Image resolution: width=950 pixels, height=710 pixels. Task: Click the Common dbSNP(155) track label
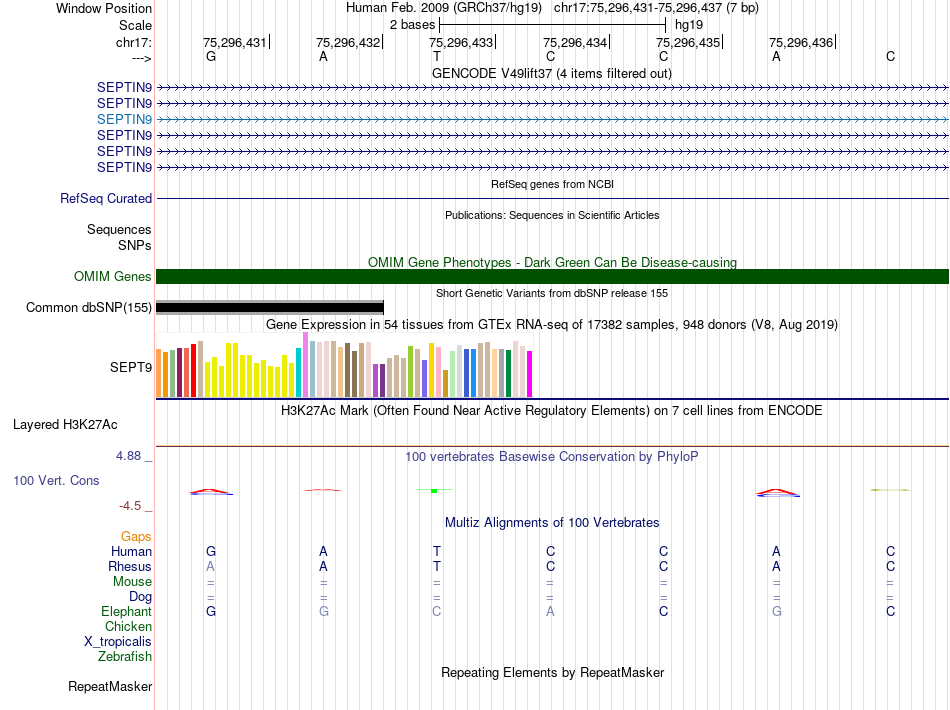(x=89, y=307)
